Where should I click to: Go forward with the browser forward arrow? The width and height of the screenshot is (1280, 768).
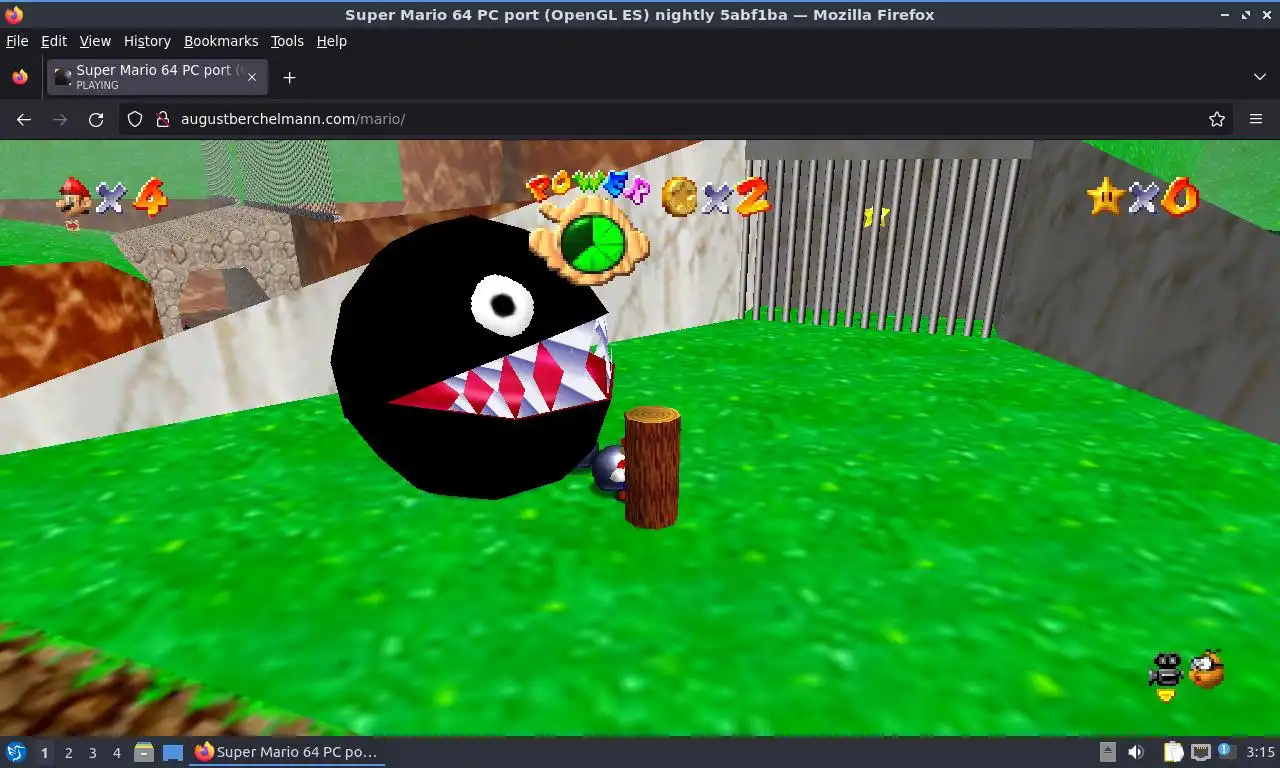(60, 119)
